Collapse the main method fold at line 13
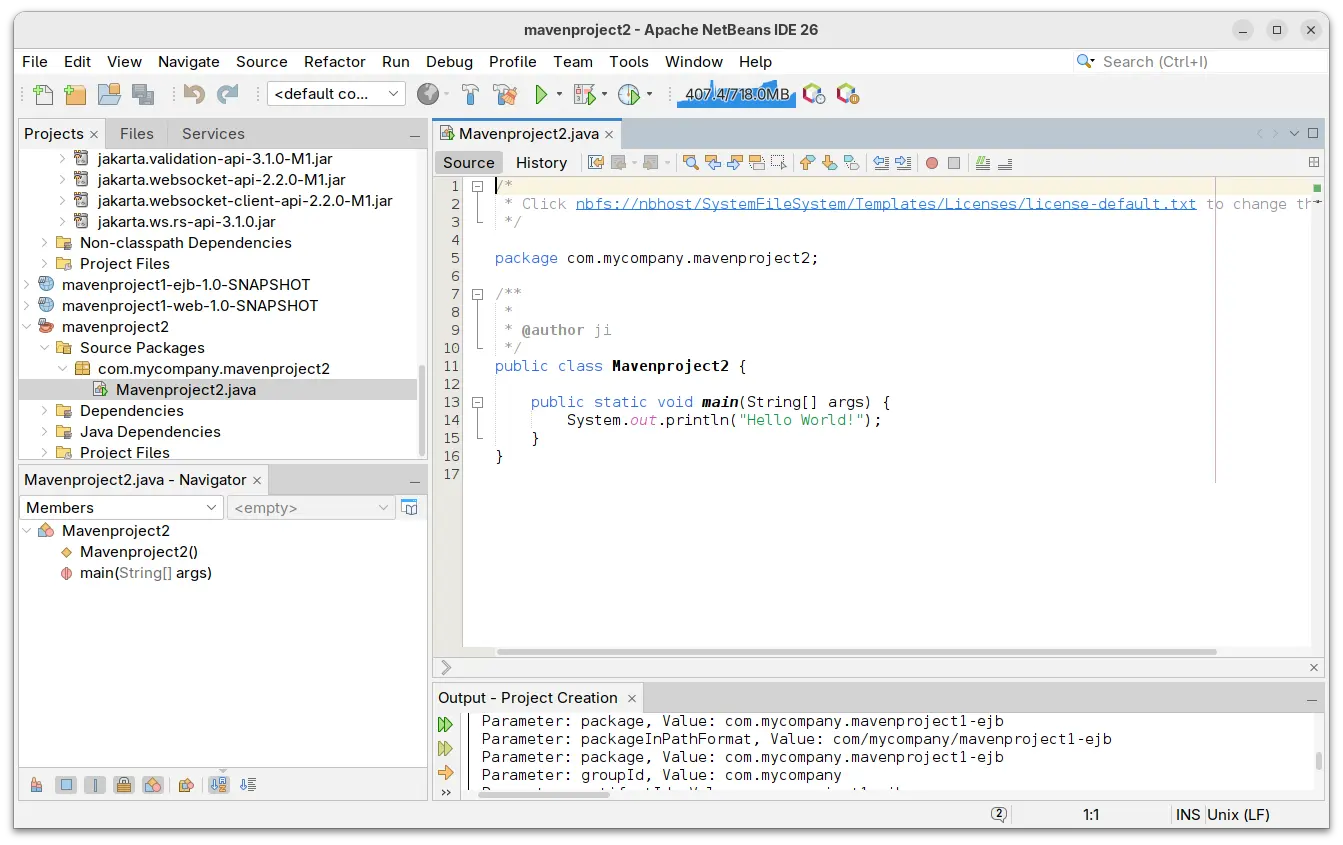Viewport: 1343px width, 845px height. 478,402
